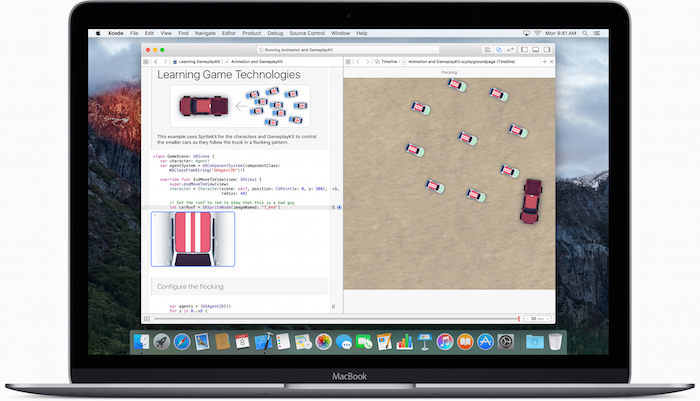Open the Product menu
The width and height of the screenshot is (700, 401).
pos(252,33)
